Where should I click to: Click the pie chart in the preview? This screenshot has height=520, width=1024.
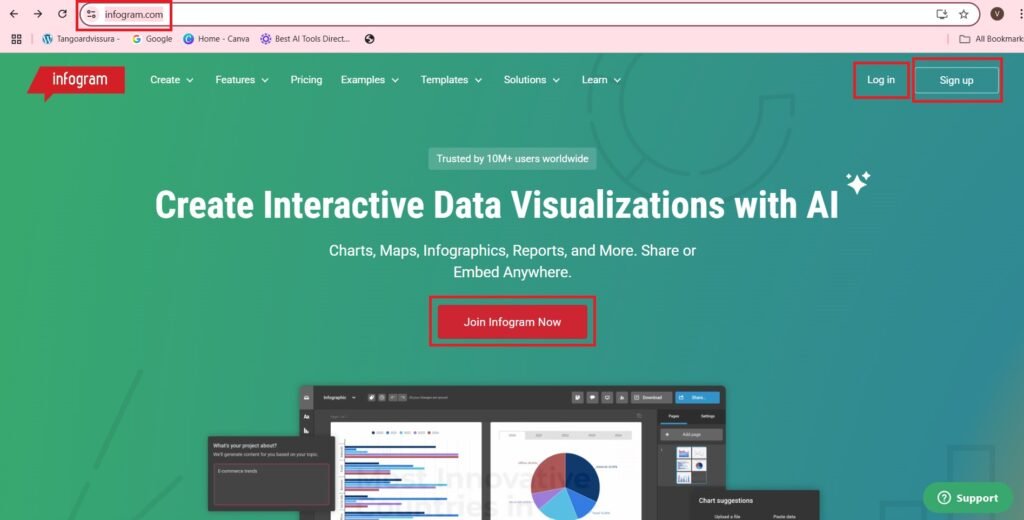click(x=565, y=485)
